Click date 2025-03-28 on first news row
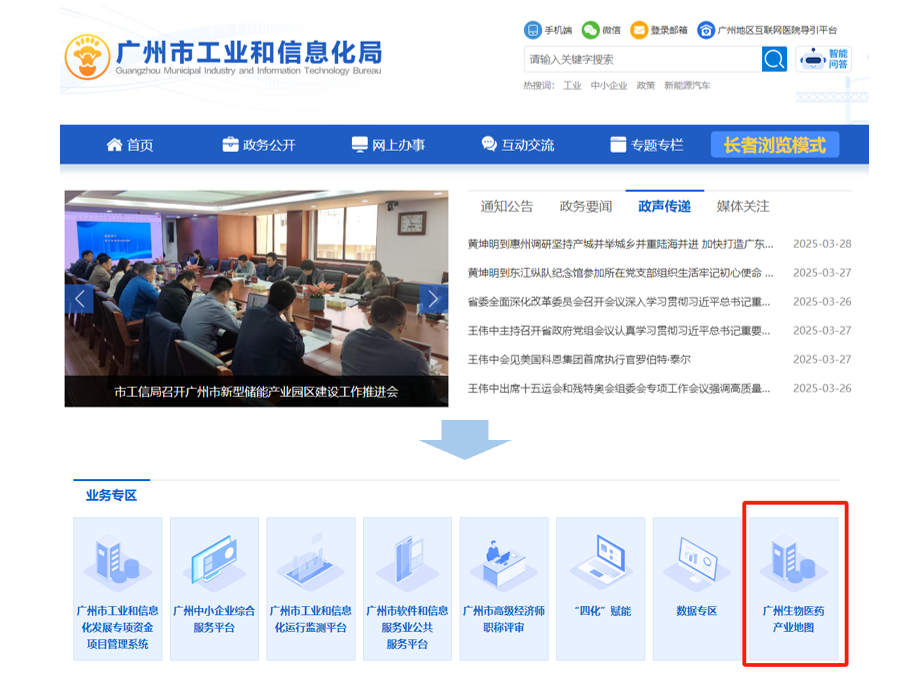 [822, 244]
